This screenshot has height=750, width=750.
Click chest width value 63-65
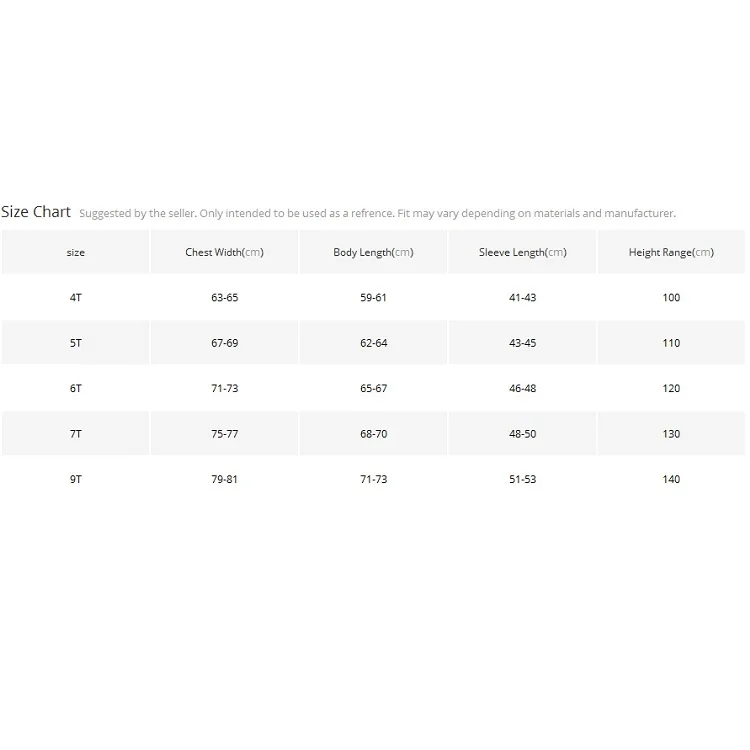[x=224, y=297]
